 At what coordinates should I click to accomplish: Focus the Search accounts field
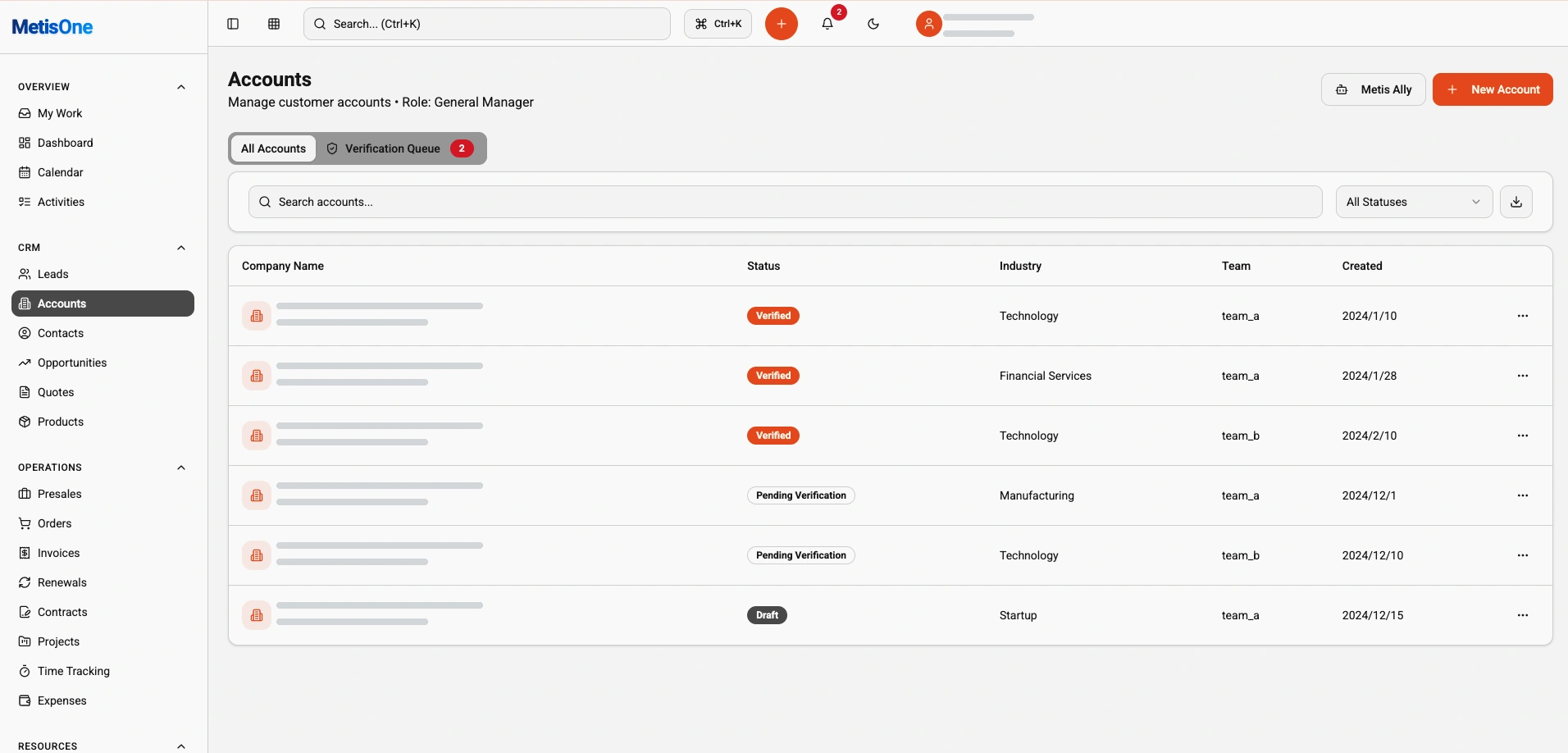coord(785,202)
